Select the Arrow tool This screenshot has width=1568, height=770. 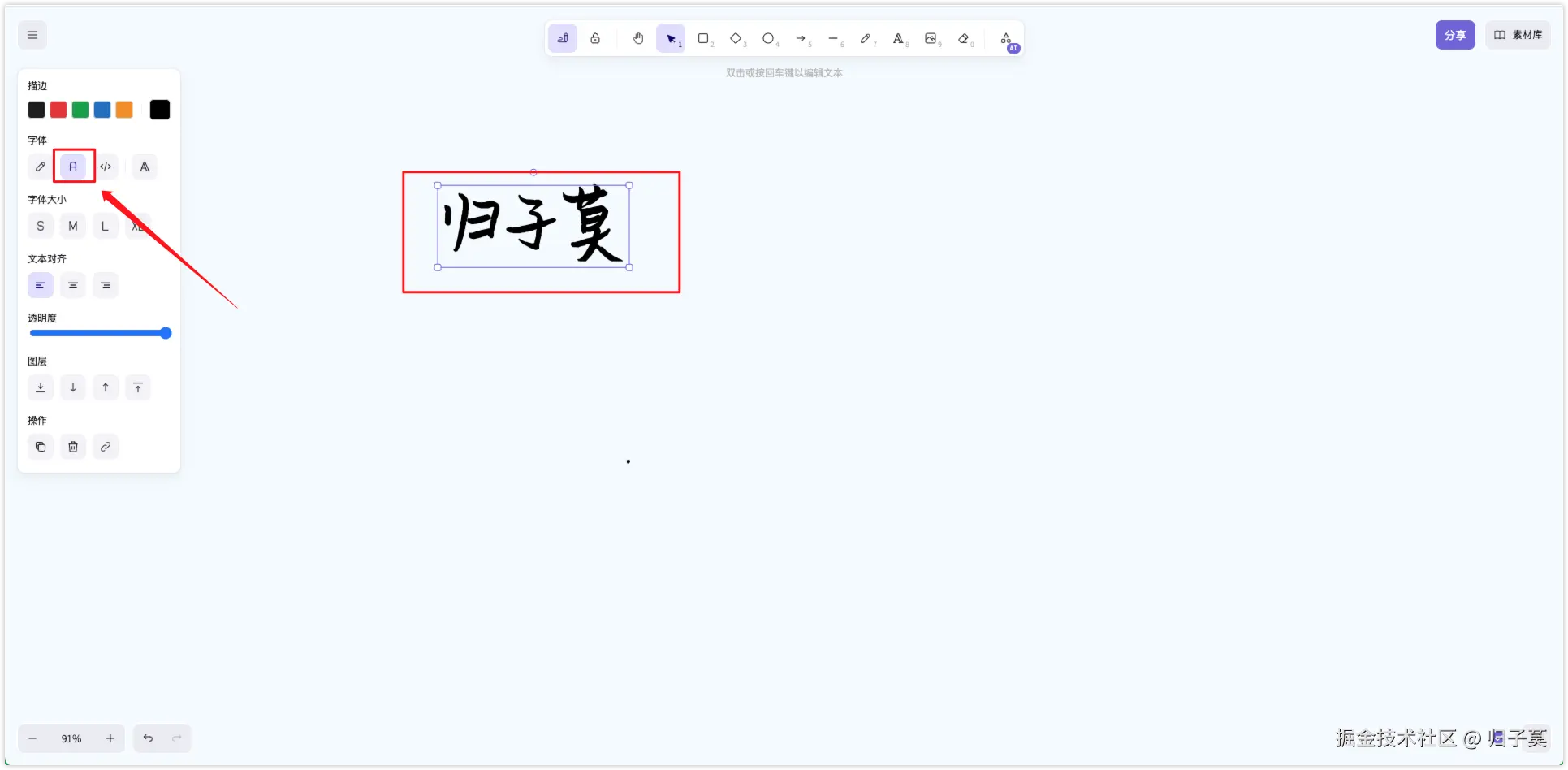[x=801, y=38]
